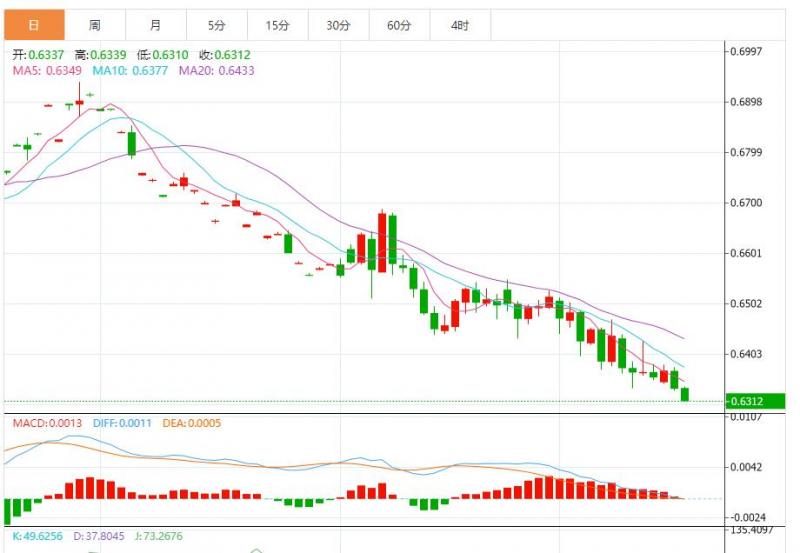The height and width of the screenshot is (553, 800).
Task: Click the 0.6898 price axis label
Action: tap(746, 102)
